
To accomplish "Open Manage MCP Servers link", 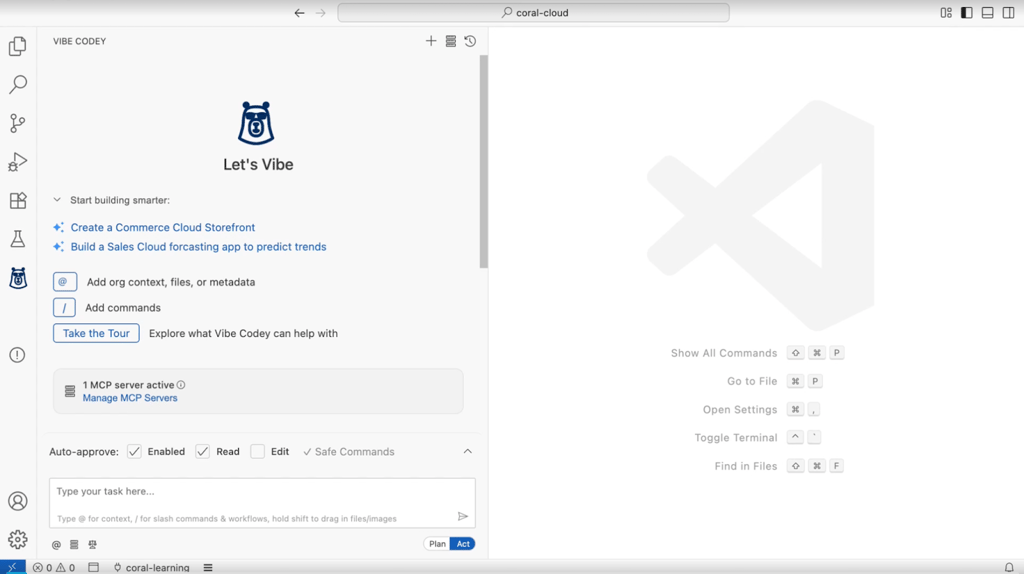I will (x=130, y=398).
